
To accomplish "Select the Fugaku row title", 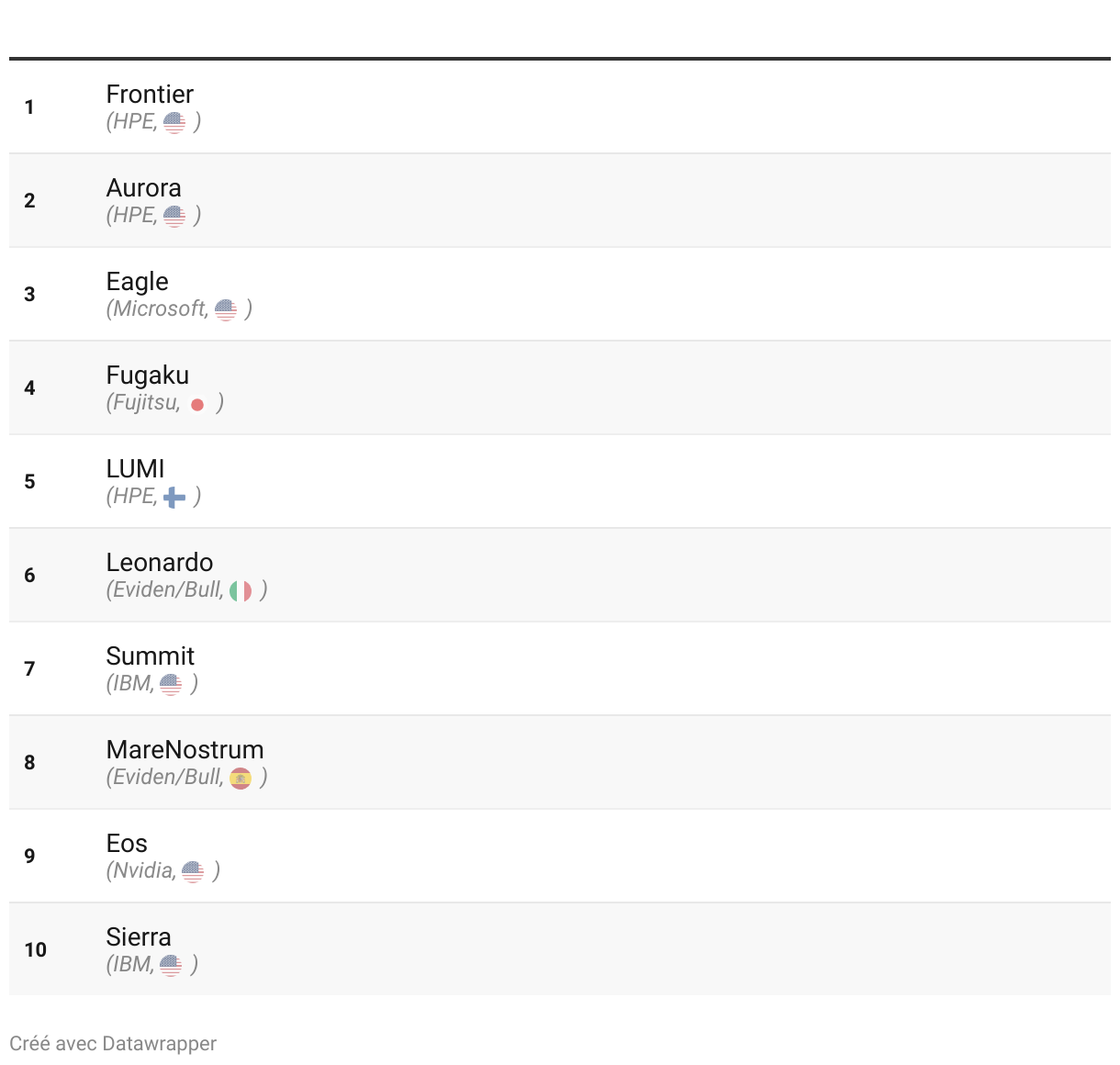I will (147, 376).
